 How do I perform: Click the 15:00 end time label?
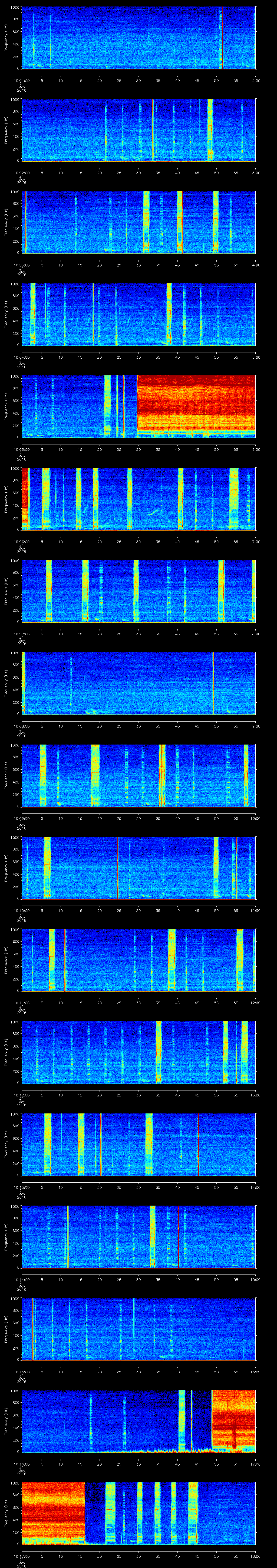coord(255,1279)
